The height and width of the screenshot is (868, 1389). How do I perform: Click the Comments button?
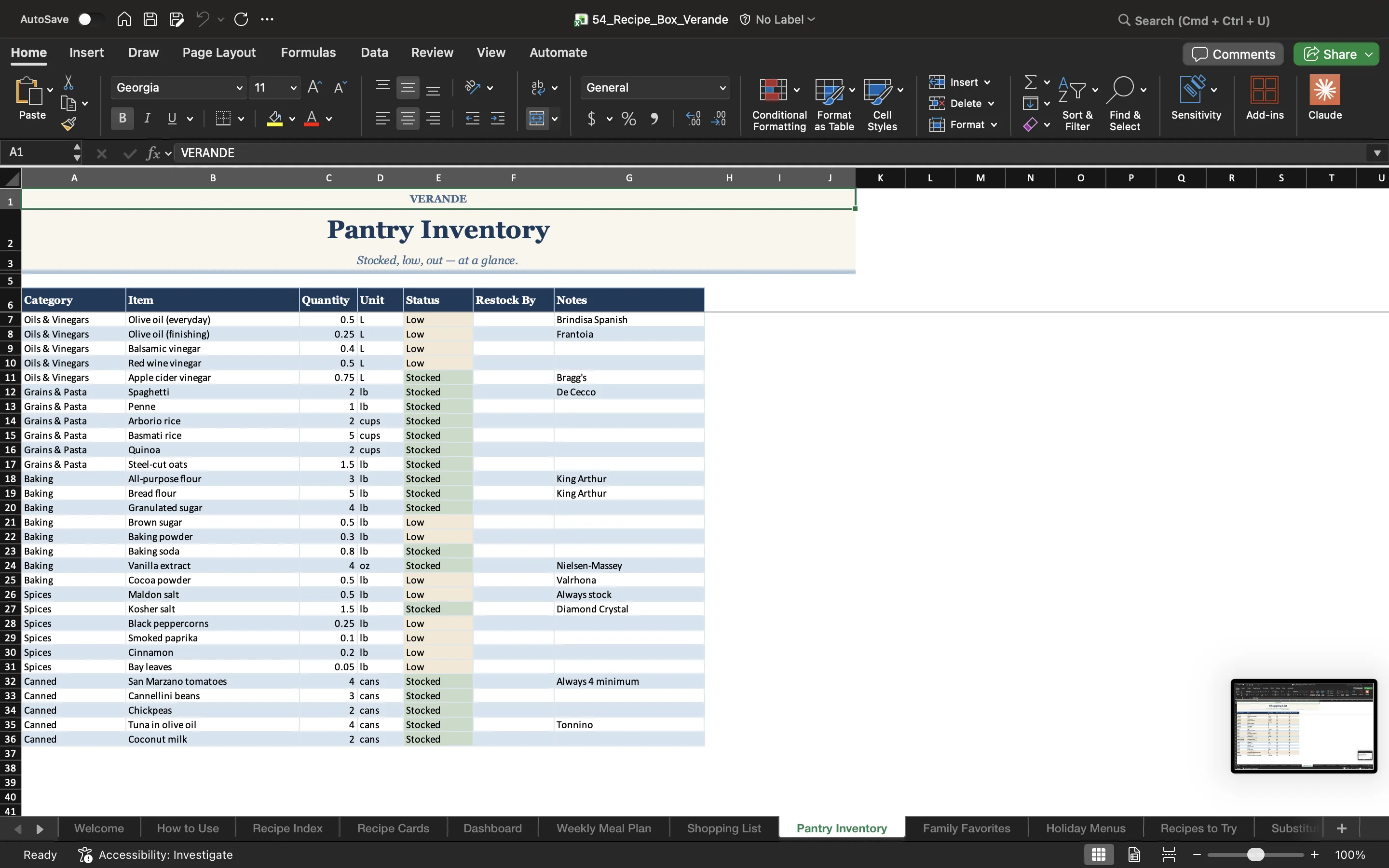pyautogui.click(x=1233, y=54)
